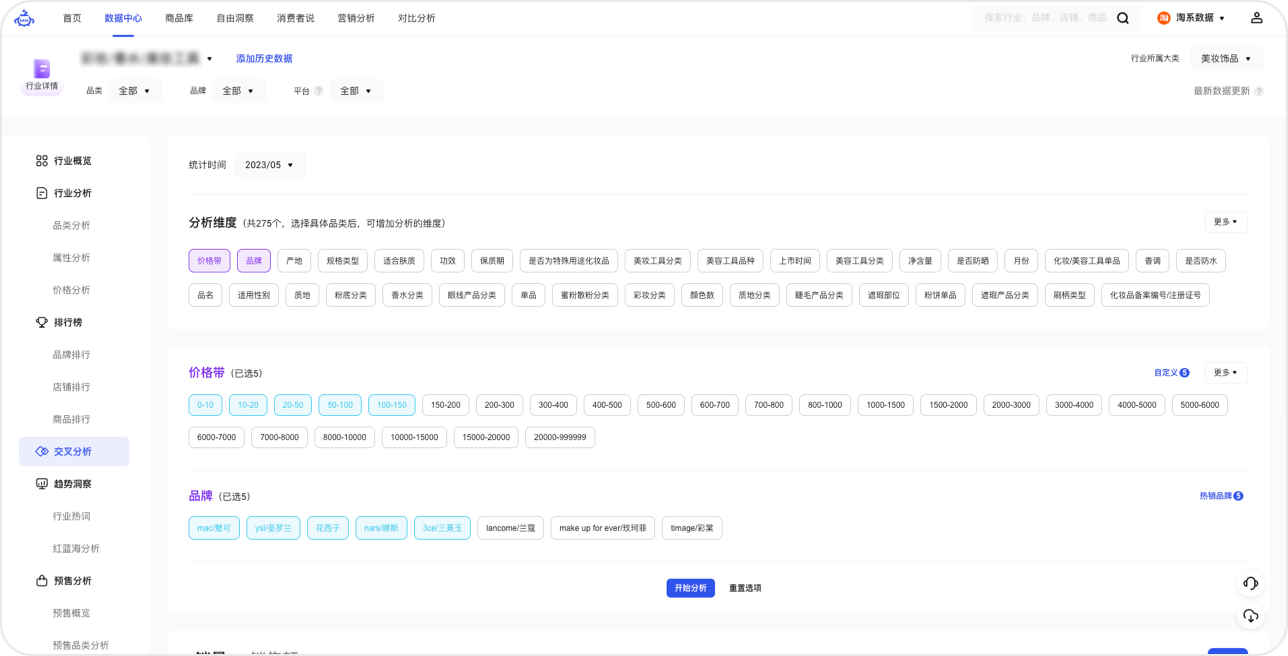
Task: Click the 排行榜 trophy icon in sidebar
Action: point(41,322)
